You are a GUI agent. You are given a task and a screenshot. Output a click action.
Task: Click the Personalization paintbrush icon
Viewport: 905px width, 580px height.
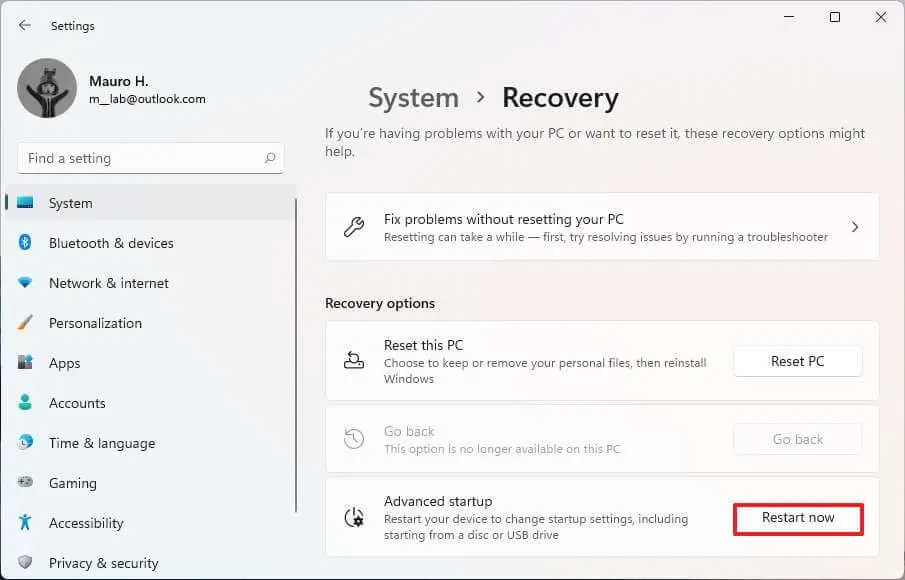point(25,323)
